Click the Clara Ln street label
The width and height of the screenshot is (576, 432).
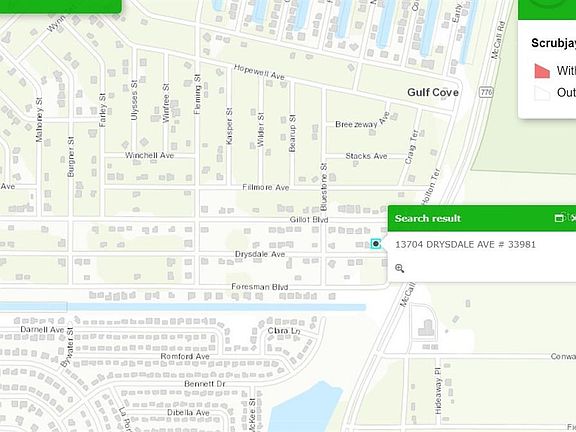coord(284,331)
